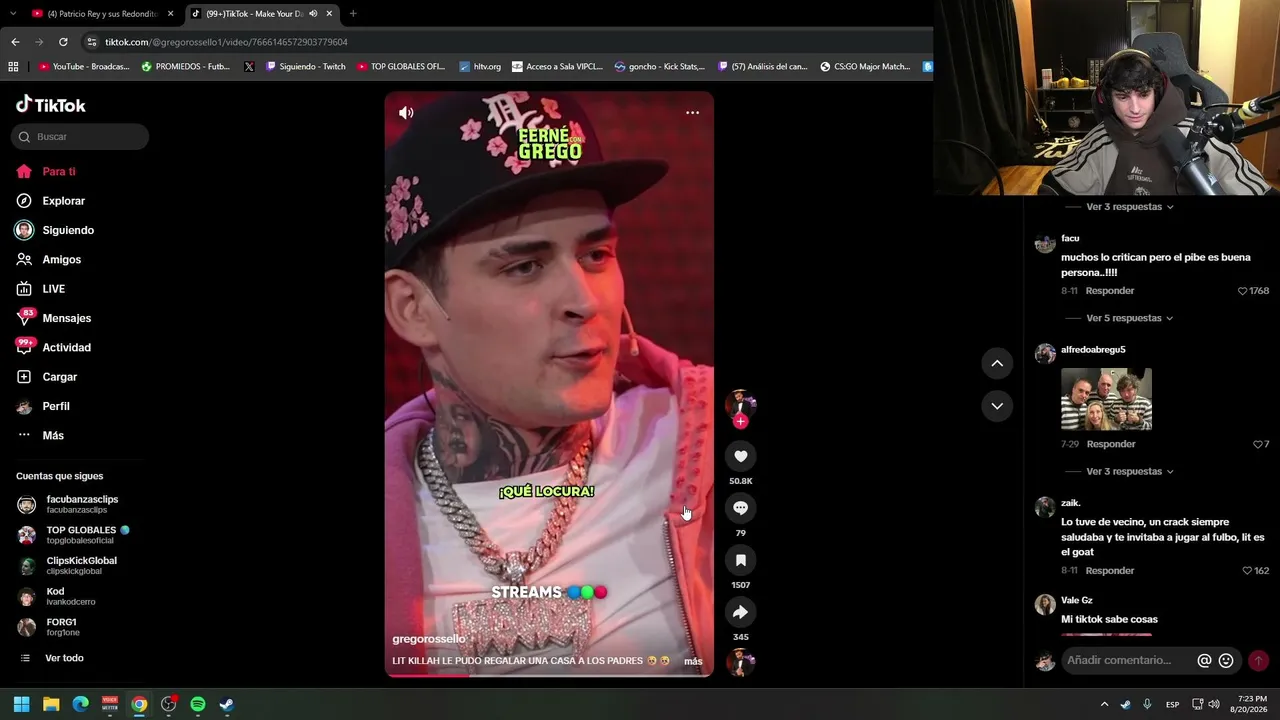Screen dimensions: 1280x720
Task: Reload the page in Chrome
Action: [x=63, y=42]
